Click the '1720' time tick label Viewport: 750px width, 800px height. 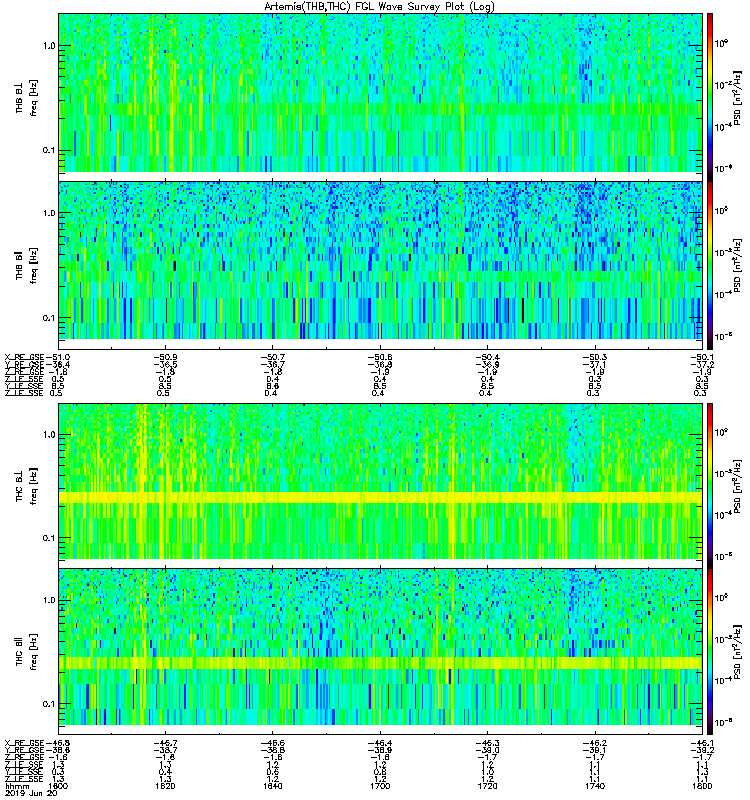click(x=487, y=786)
